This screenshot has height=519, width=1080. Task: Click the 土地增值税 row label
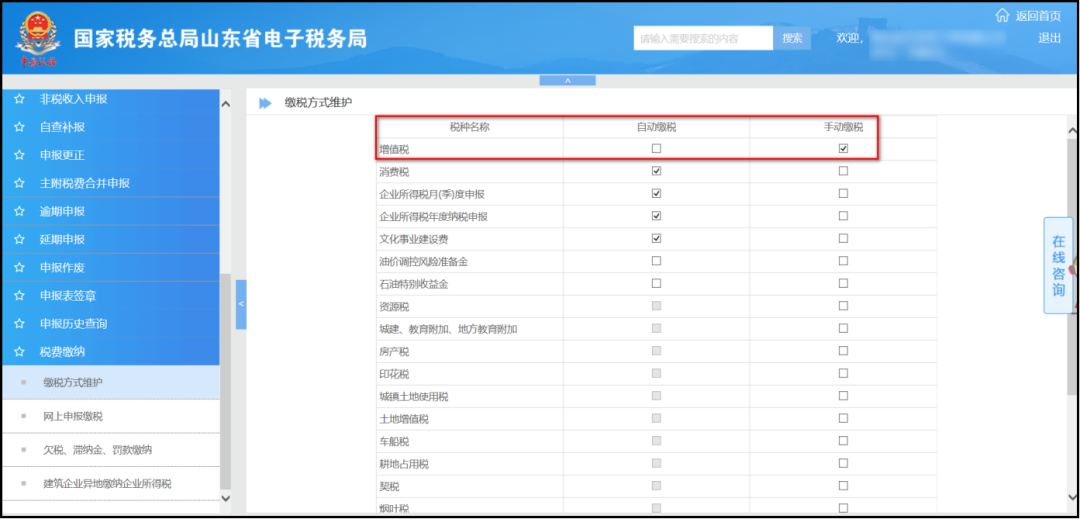tap(404, 419)
